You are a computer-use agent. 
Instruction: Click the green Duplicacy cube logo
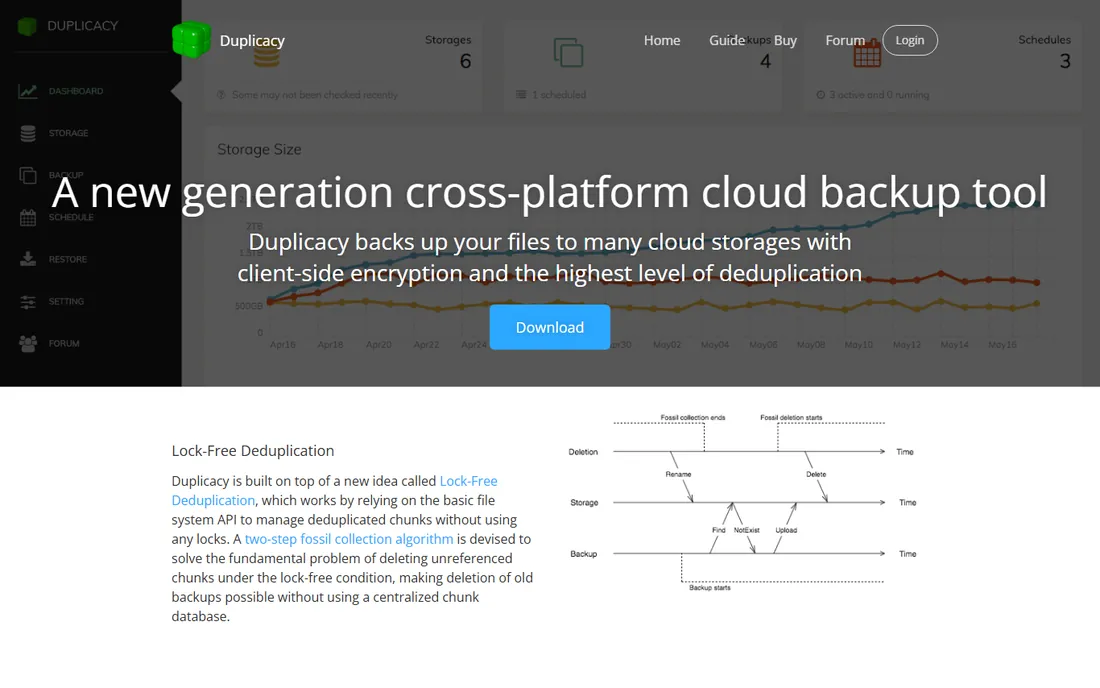point(191,40)
